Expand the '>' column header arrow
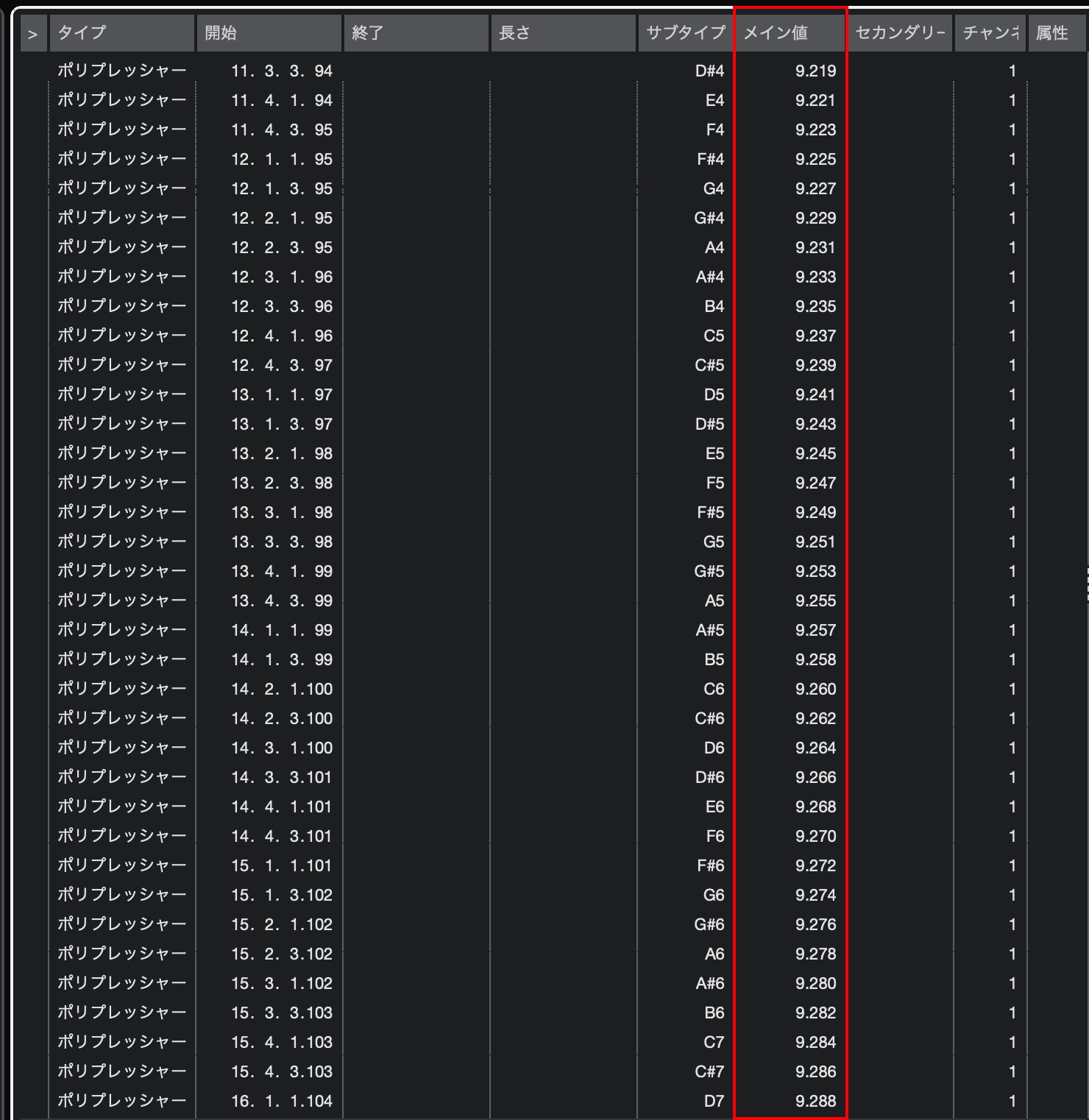This screenshot has width=1089, height=1120. pos(32,34)
